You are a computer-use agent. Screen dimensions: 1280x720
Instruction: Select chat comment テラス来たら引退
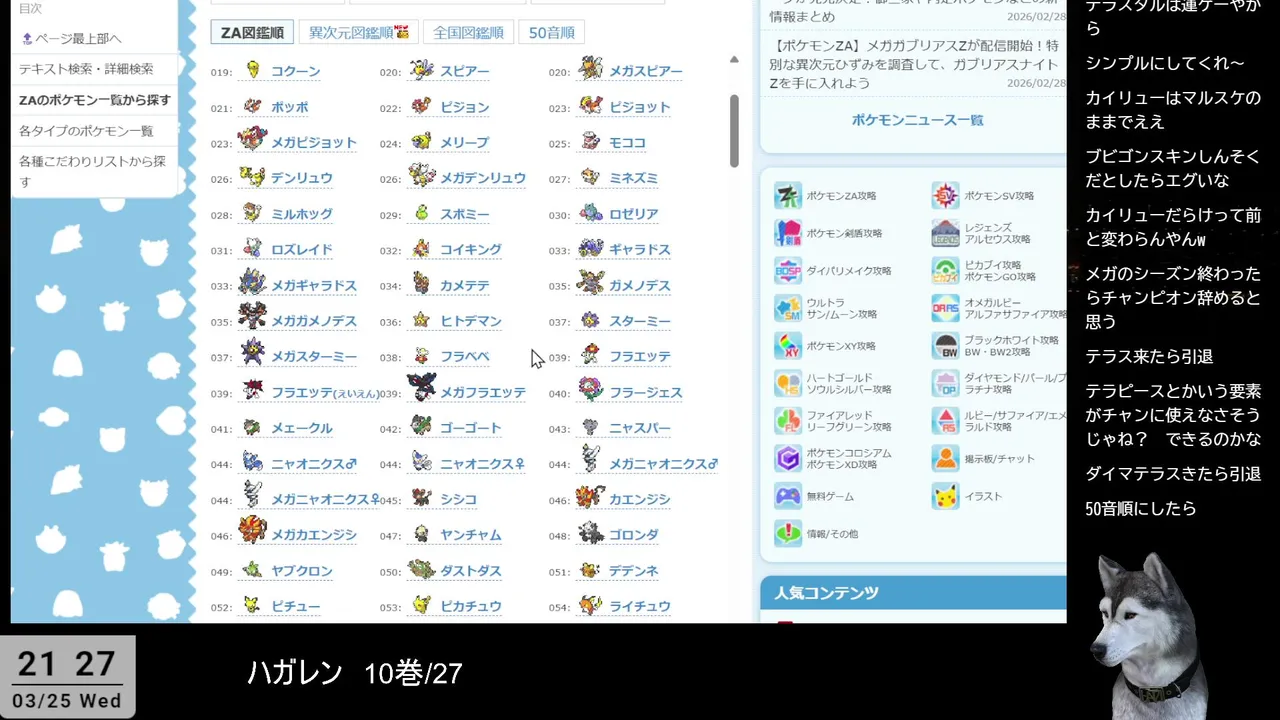click(1149, 356)
